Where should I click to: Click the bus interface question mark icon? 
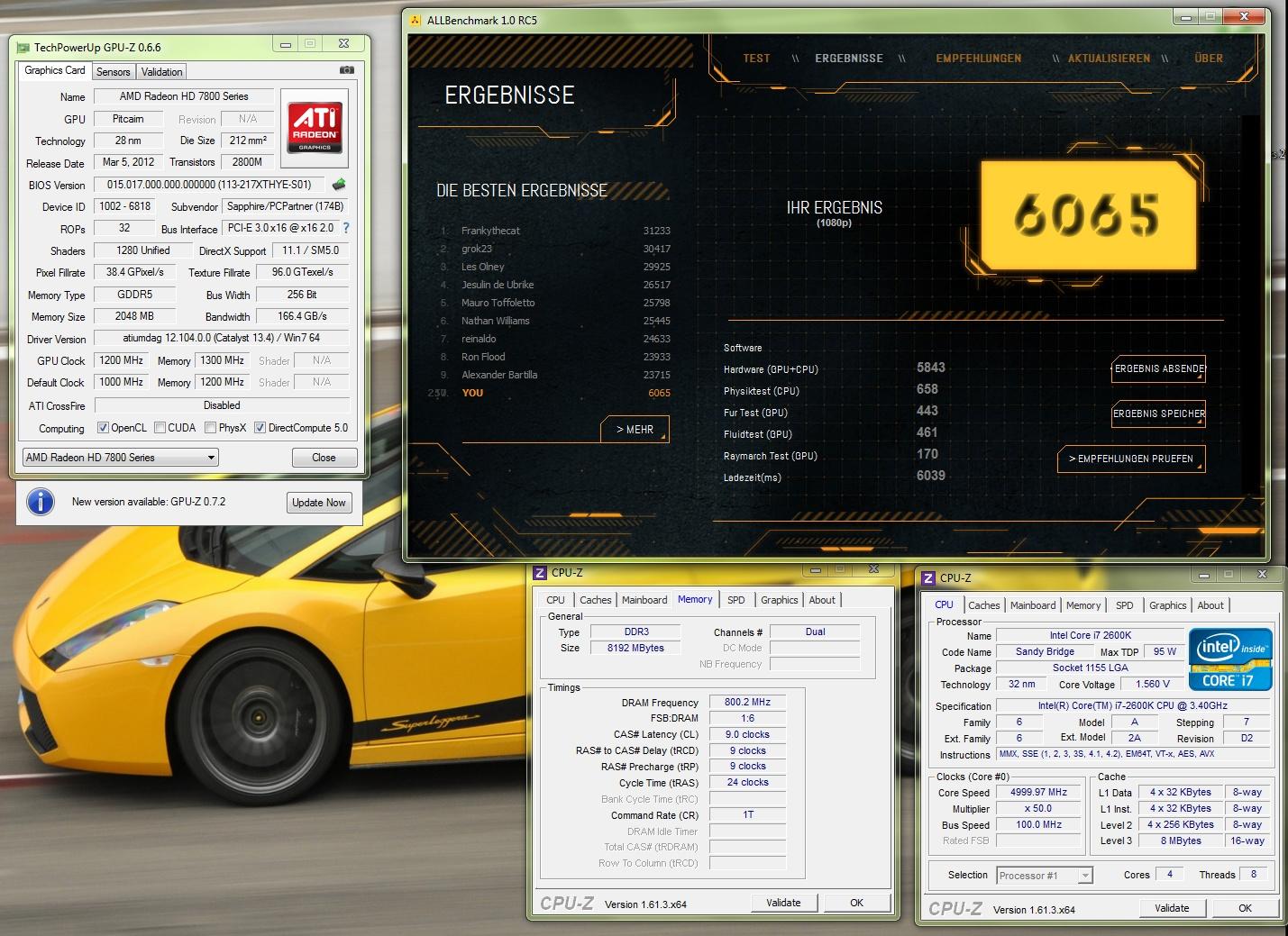click(346, 228)
